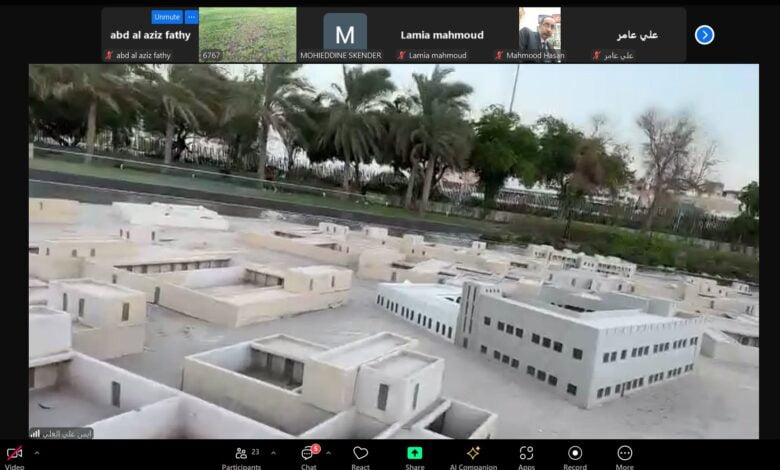Expand the video options caret

tap(37, 452)
